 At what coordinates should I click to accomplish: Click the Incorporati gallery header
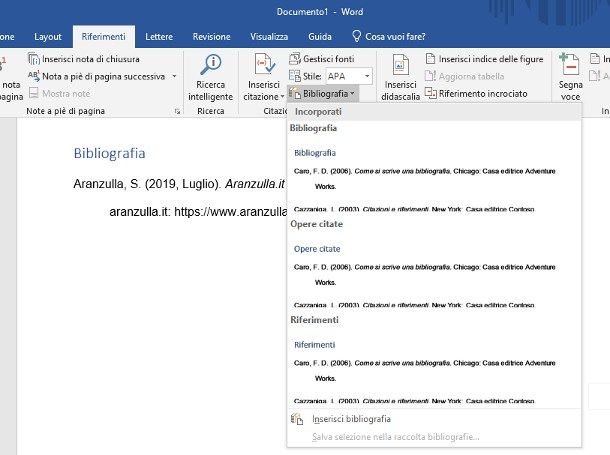[434, 112]
